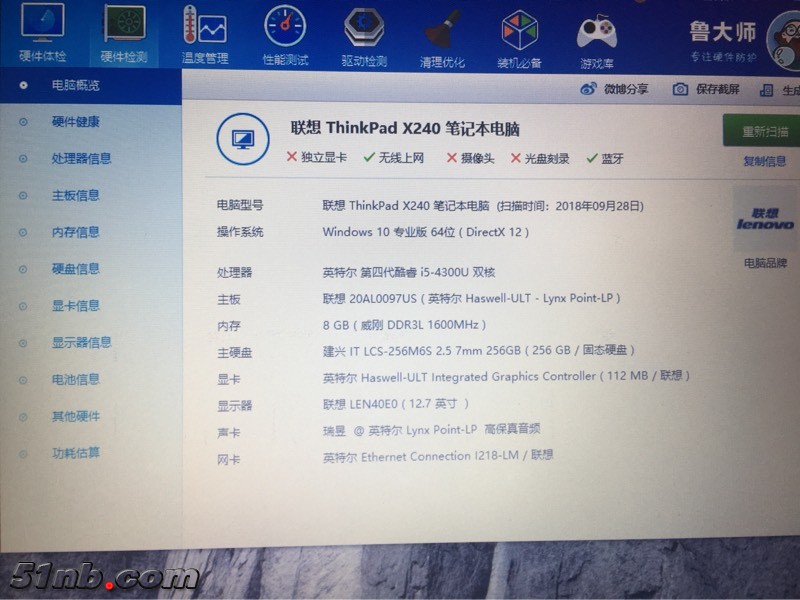Open 主板信息 motherboard info section

76,195
